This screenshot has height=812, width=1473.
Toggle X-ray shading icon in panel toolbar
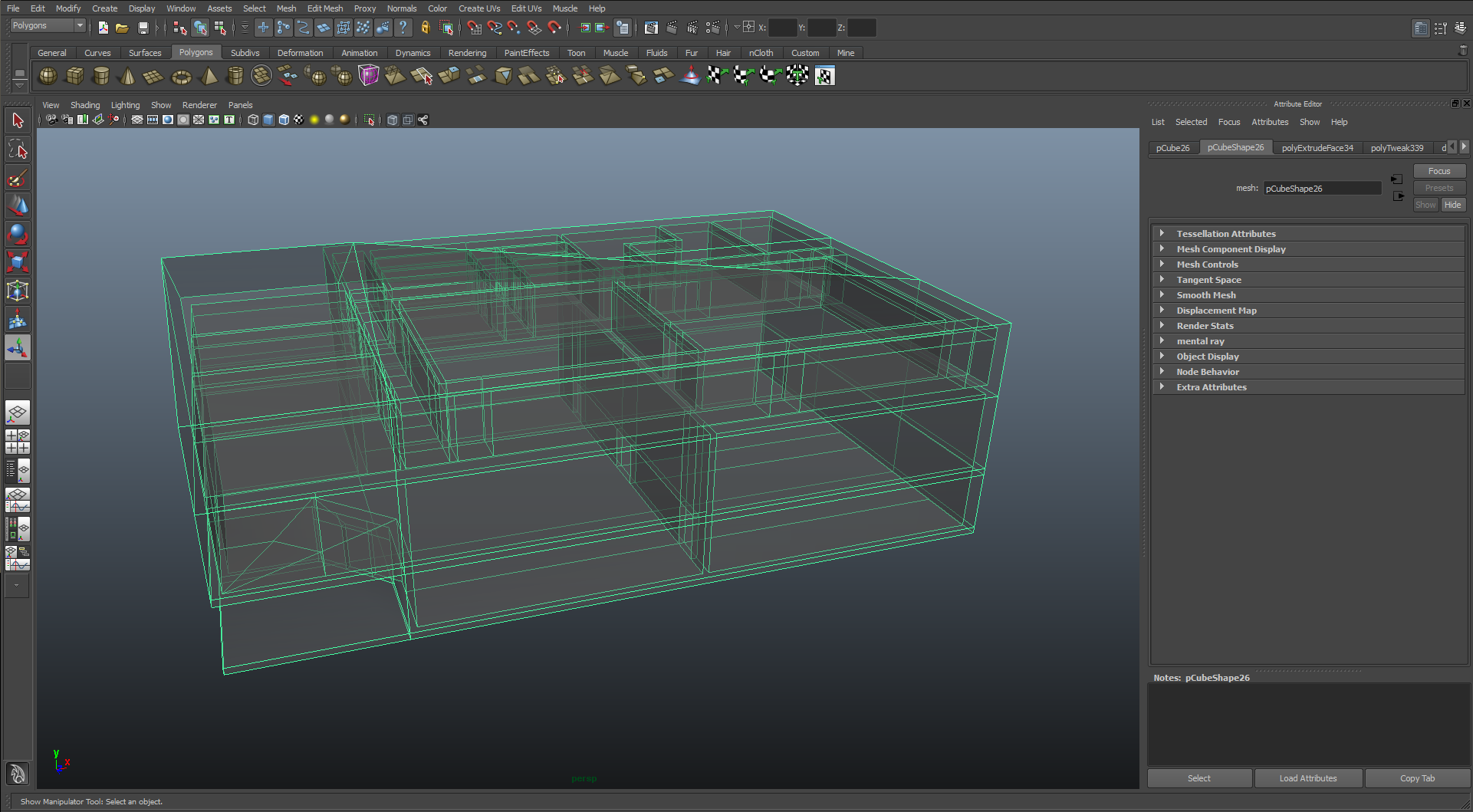tap(393, 120)
